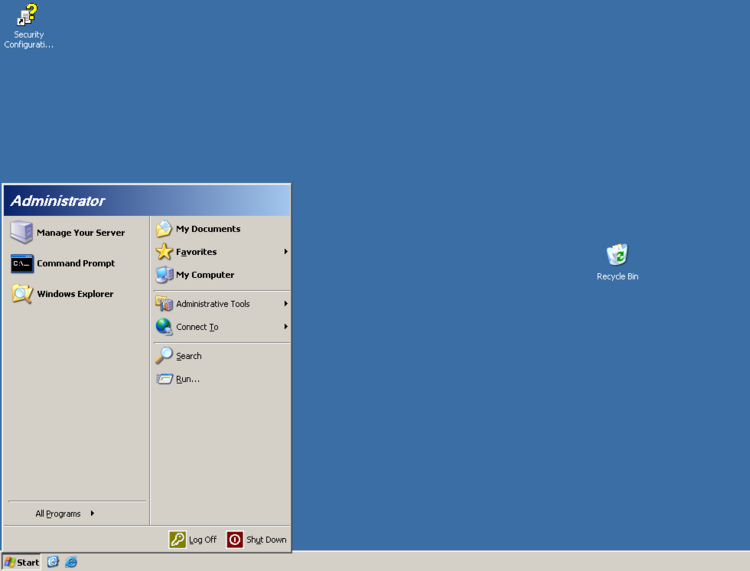Click the Run dialog icon

(164, 379)
